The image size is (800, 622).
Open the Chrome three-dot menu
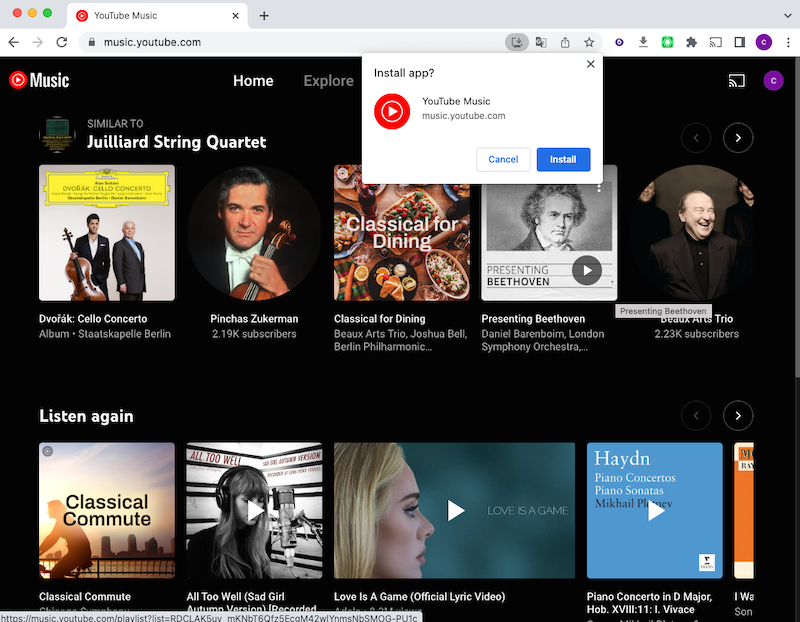pyautogui.click(x=786, y=42)
